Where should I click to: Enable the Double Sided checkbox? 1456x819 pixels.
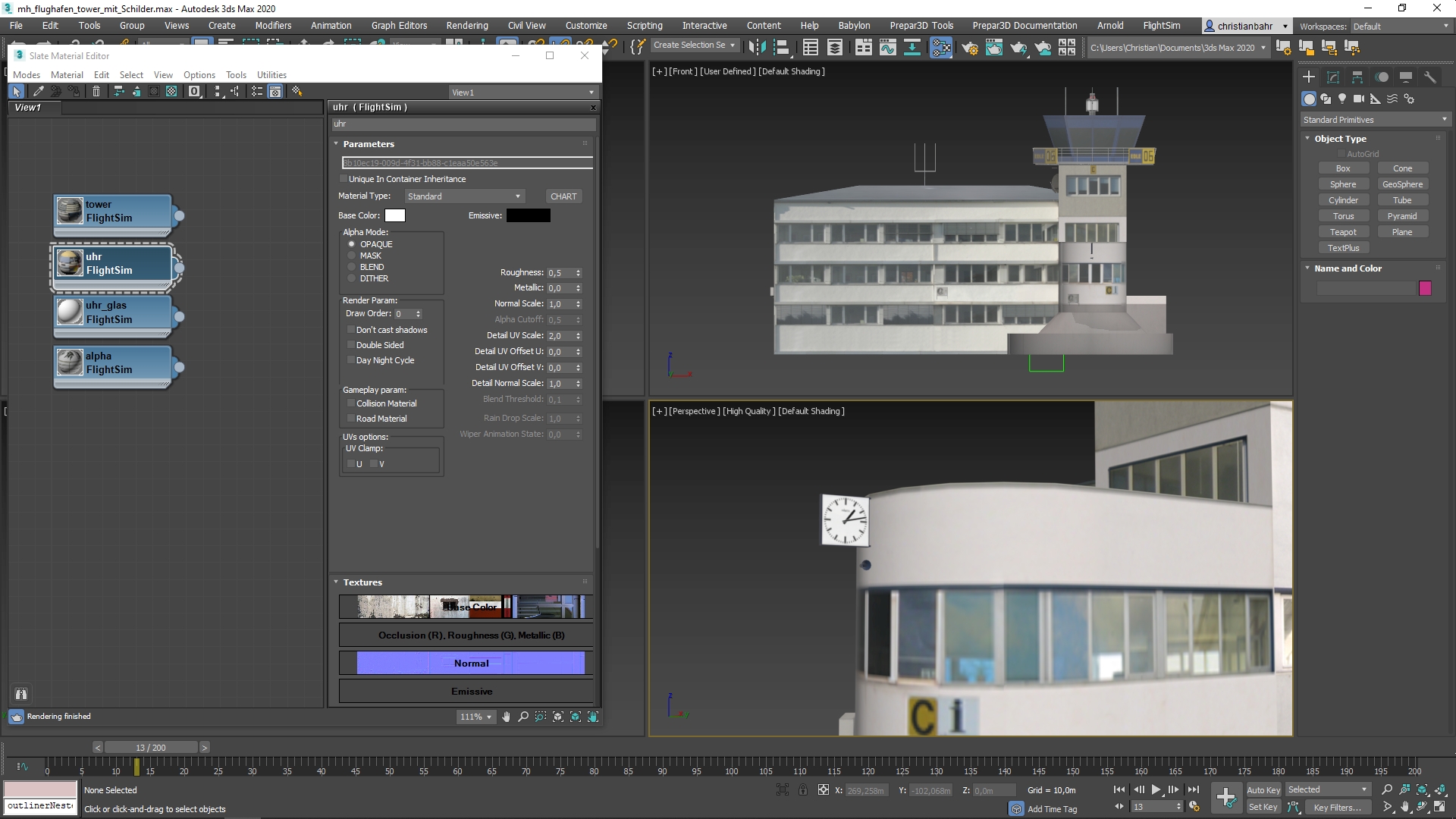[x=351, y=345]
